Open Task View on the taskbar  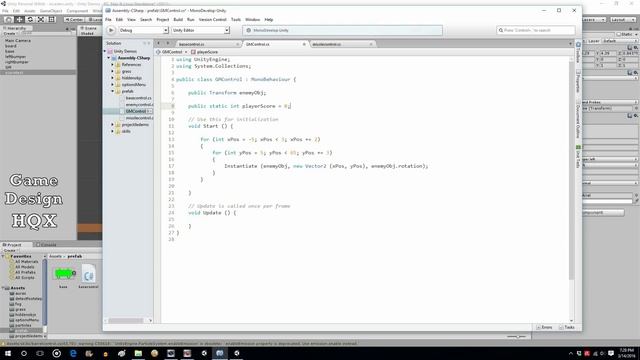click(x=40, y=353)
